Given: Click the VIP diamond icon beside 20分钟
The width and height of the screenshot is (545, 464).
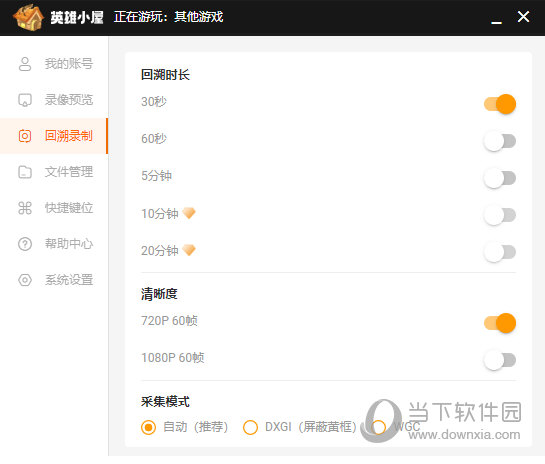Looking at the screenshot, I should tap(189, 250).
